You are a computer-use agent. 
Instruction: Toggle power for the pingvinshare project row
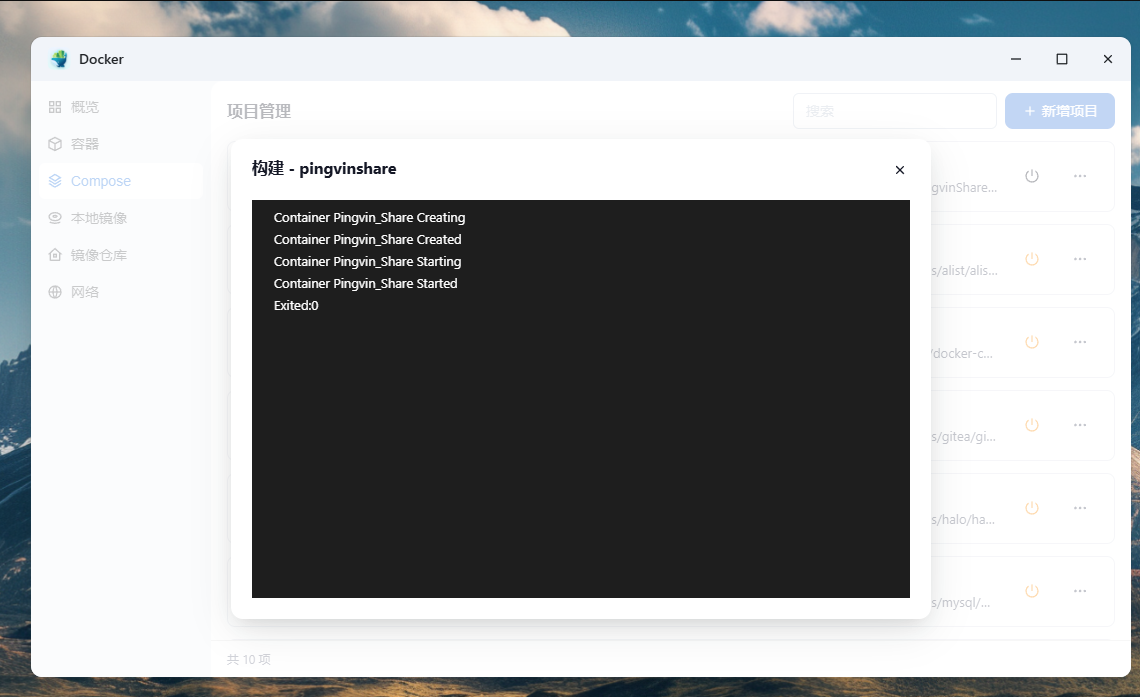(1032, 176)
